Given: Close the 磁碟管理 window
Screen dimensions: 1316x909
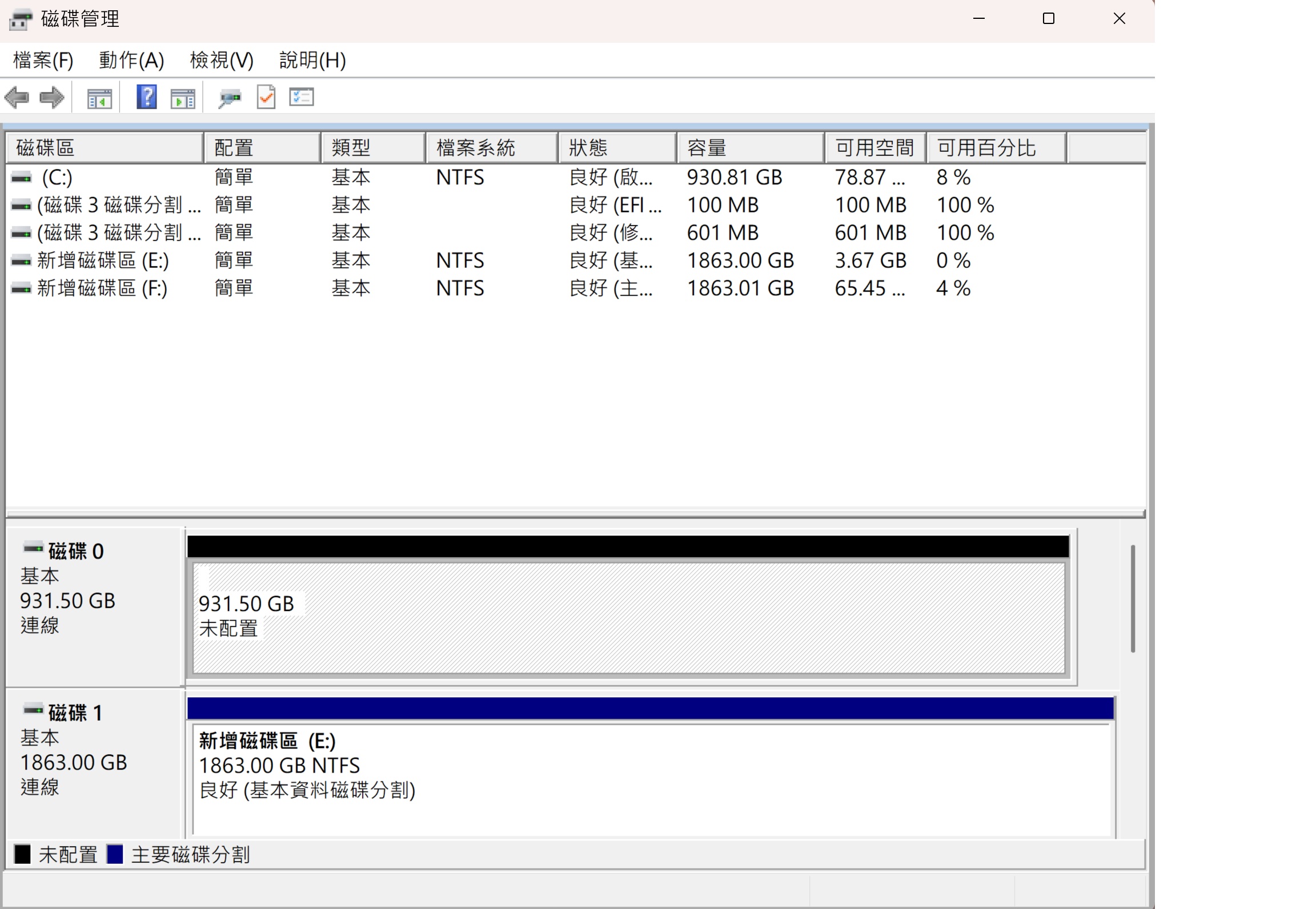Looking at the screenshot, I should click(1120, 19).
